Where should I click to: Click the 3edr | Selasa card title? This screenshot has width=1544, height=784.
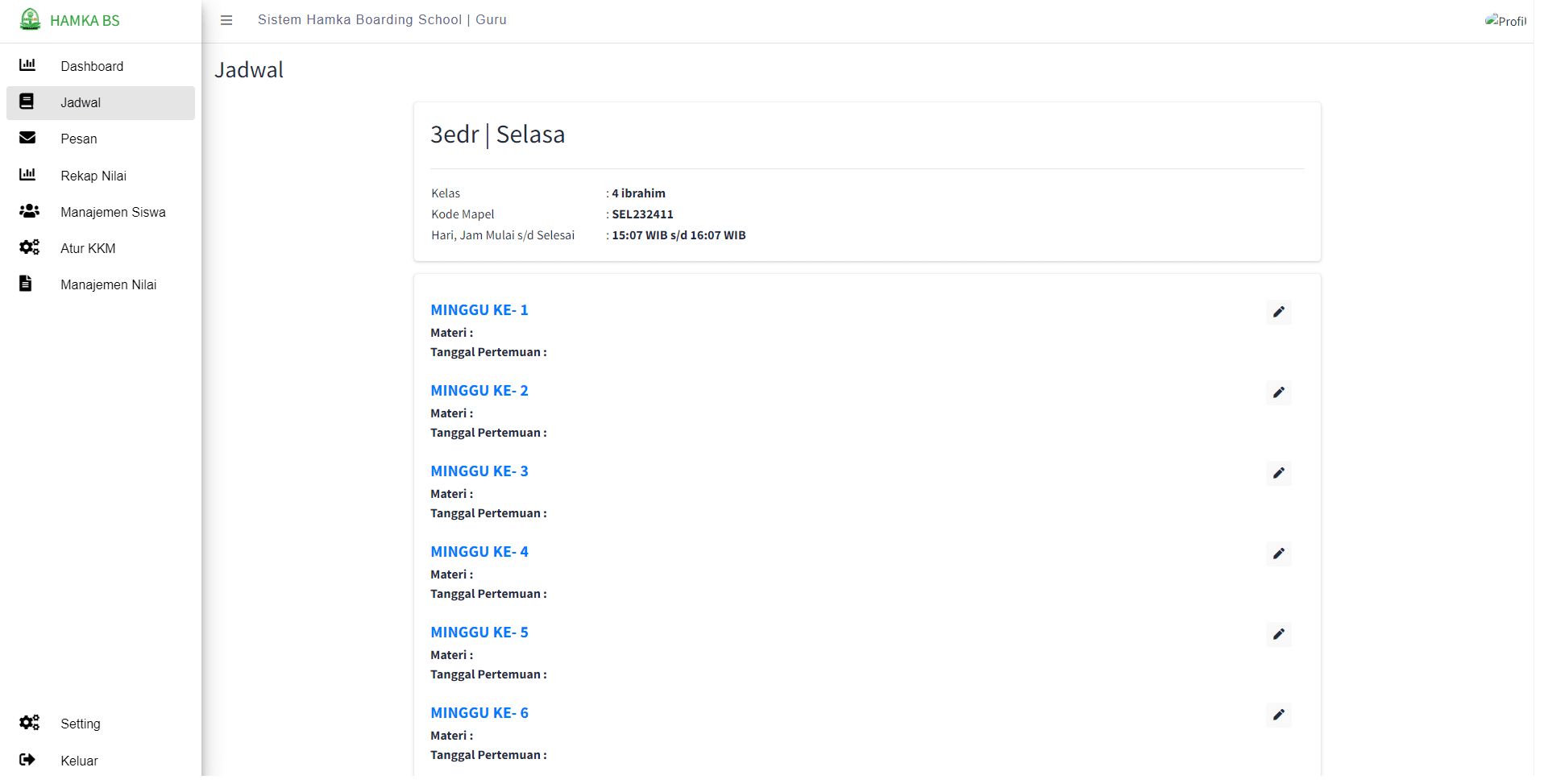pos(497,135)
